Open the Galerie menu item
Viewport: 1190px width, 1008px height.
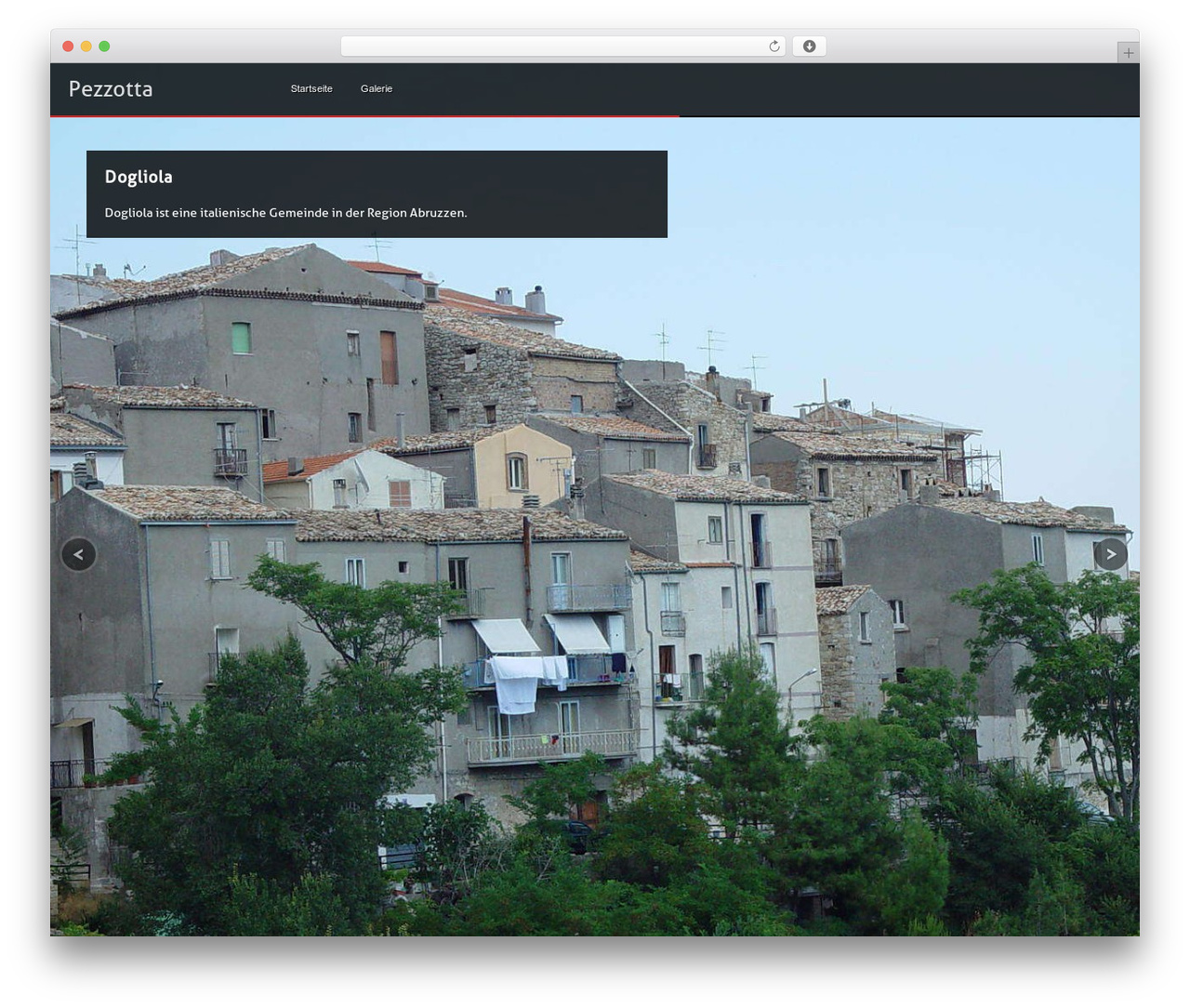(377, 89)
